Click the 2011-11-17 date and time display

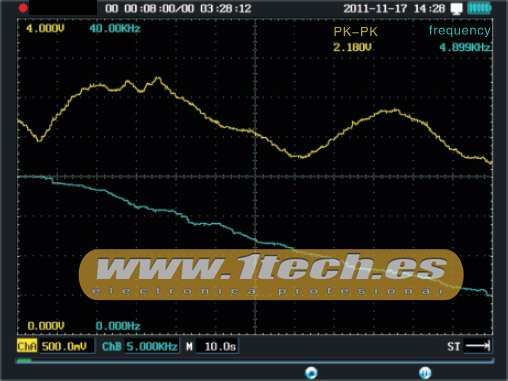point(394,8)
